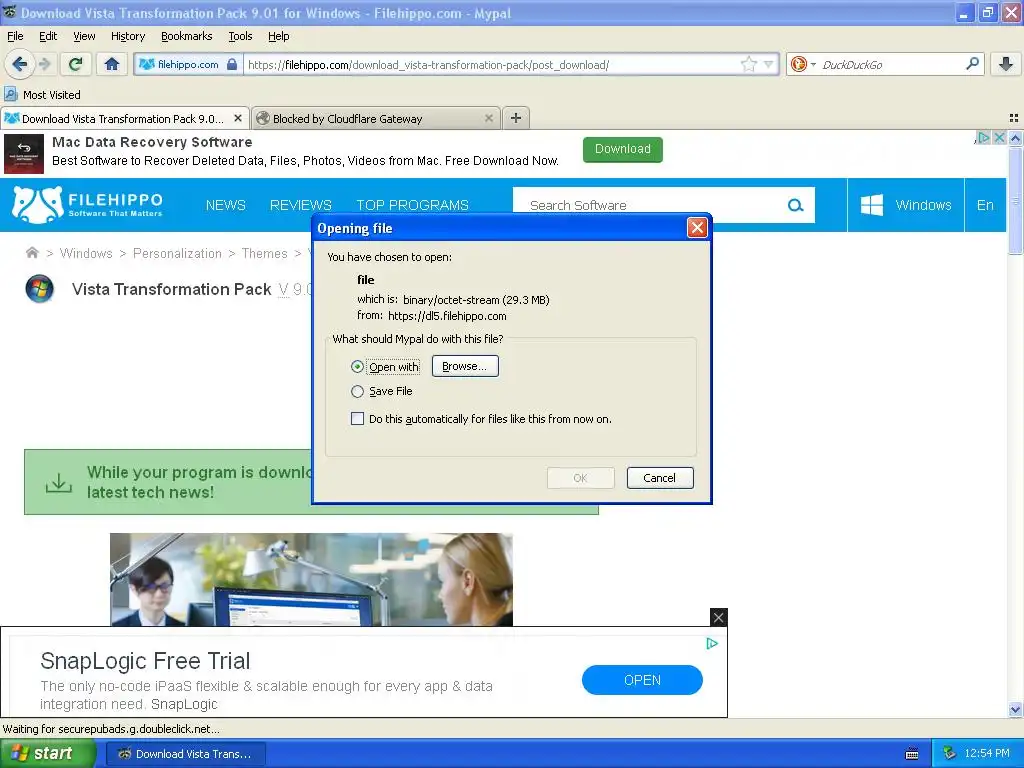Image resolution: width=1024 pixels, height=768 pixels.
Task: Click the padlock site security icon
Action: tap(232, 64)
